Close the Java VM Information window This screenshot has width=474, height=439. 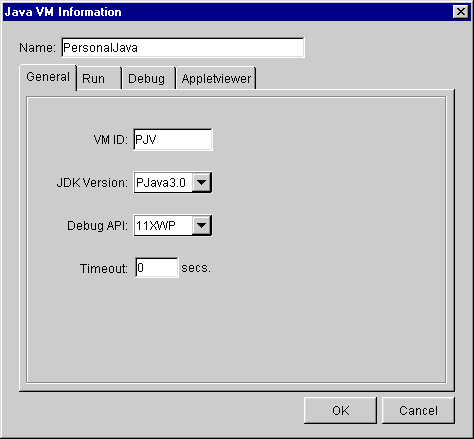point(461,12)
